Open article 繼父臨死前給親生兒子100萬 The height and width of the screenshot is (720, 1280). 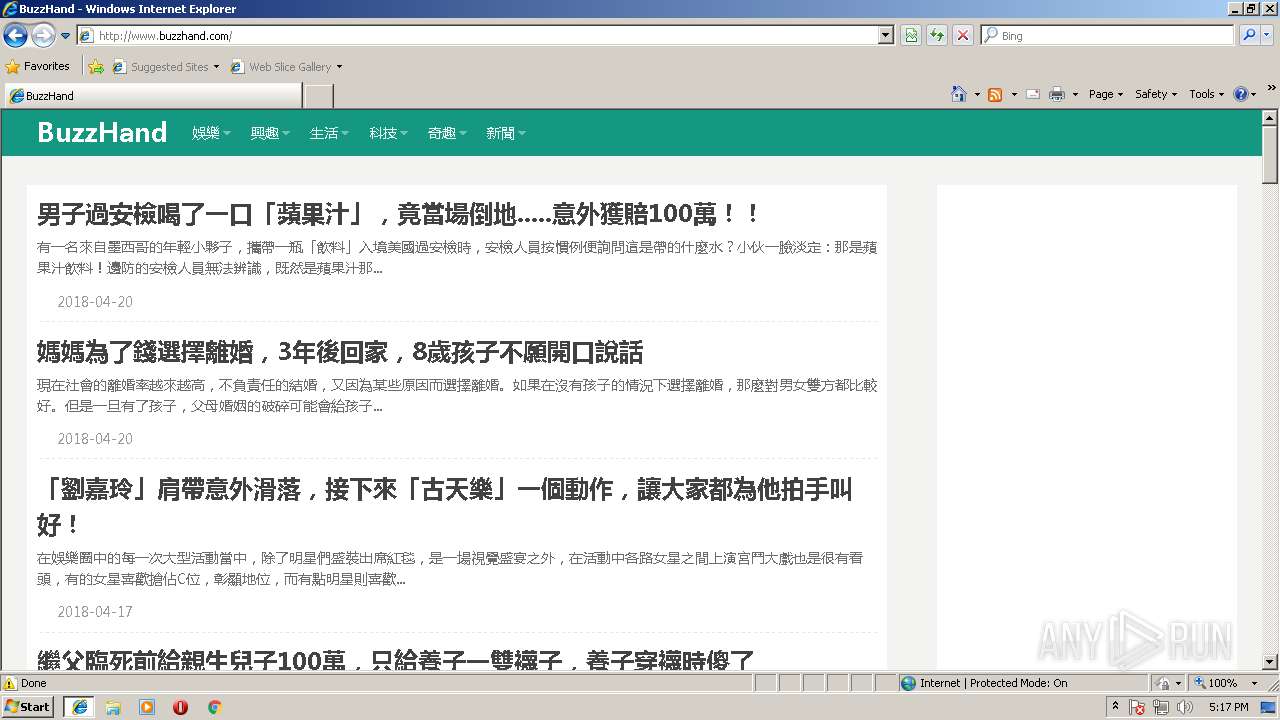396,659
